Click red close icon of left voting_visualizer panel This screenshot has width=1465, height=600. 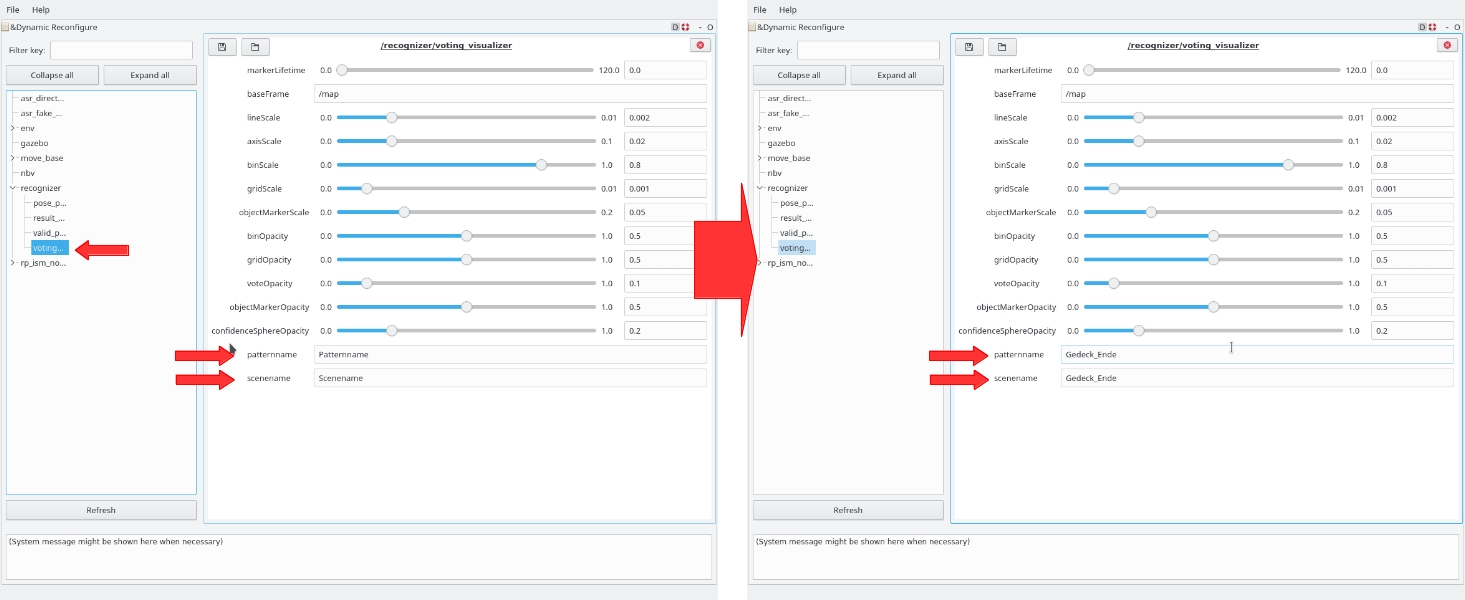click(700, 45)
